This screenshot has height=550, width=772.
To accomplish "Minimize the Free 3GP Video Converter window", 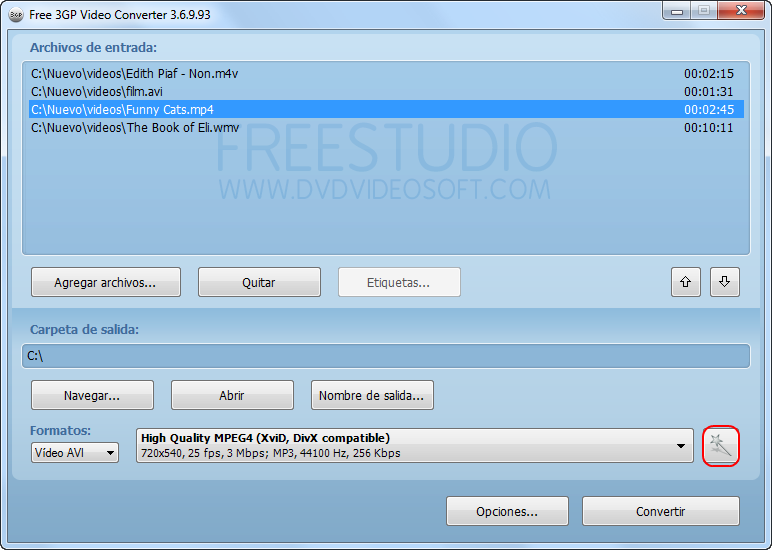I will click(x=677, y=11).
